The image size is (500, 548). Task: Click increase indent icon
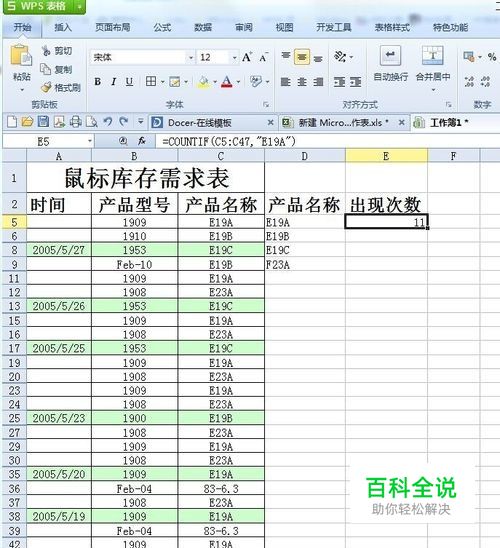coord(355,82)
